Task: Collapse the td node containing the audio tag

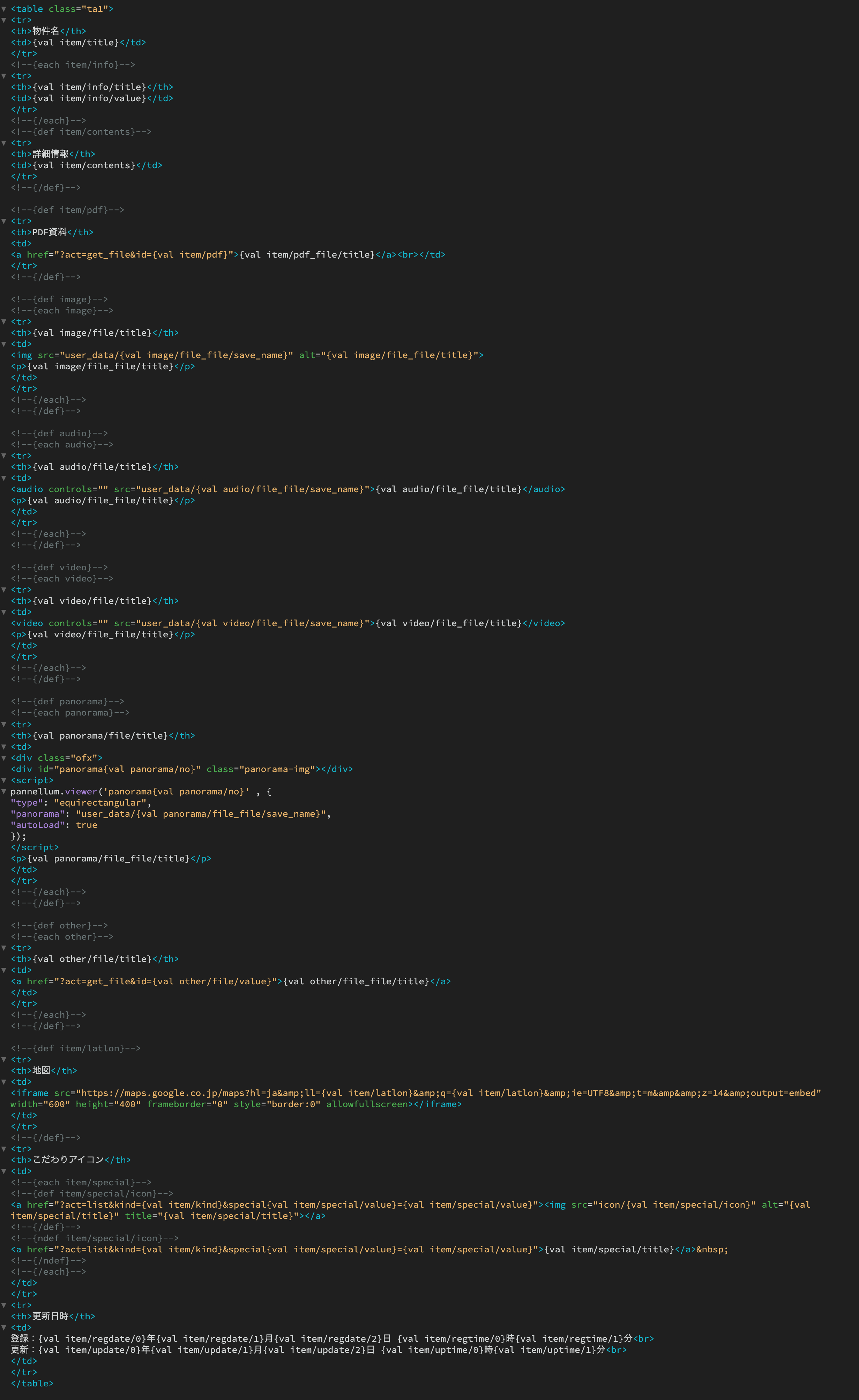Action: click(4, 479)
